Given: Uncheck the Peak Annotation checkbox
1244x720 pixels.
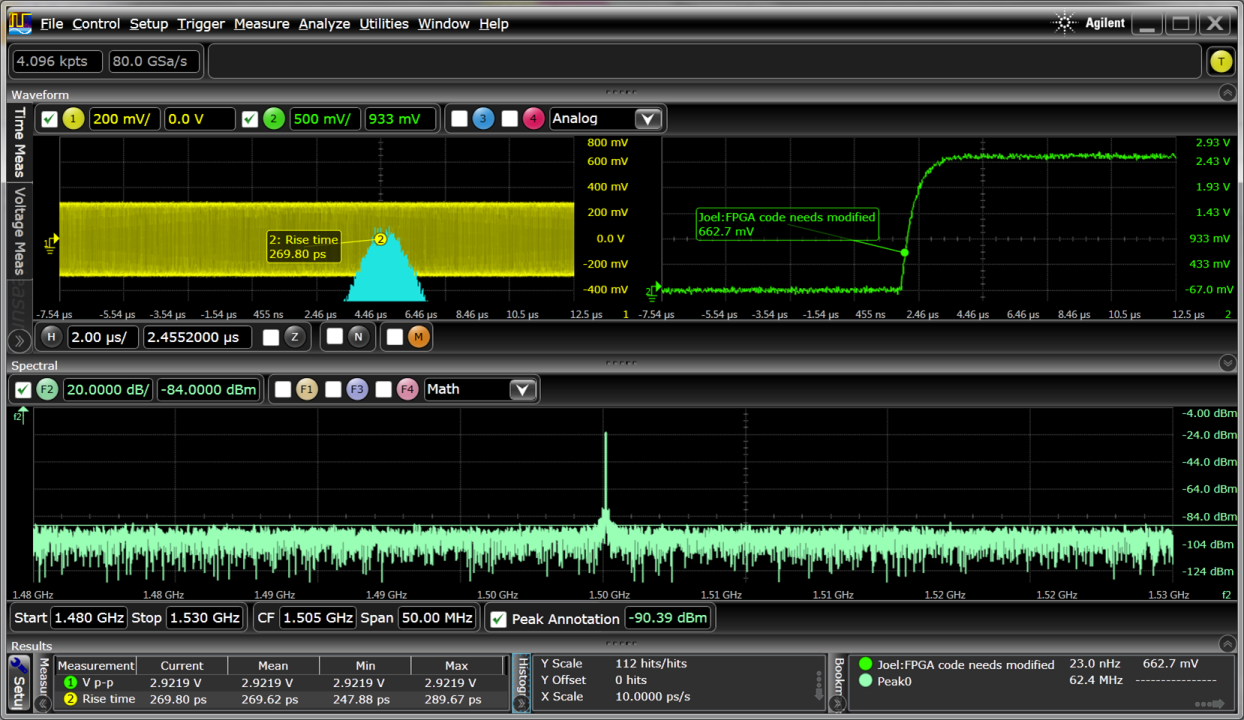Looking at the screenshot, I should pyautogui.click(x=498, y=619).
